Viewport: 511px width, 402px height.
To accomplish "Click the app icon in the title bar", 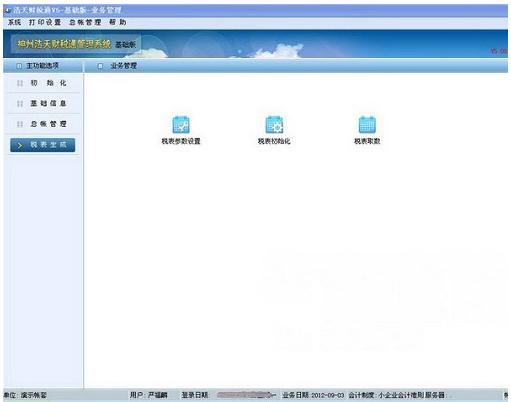I will (x=8, y=10).
